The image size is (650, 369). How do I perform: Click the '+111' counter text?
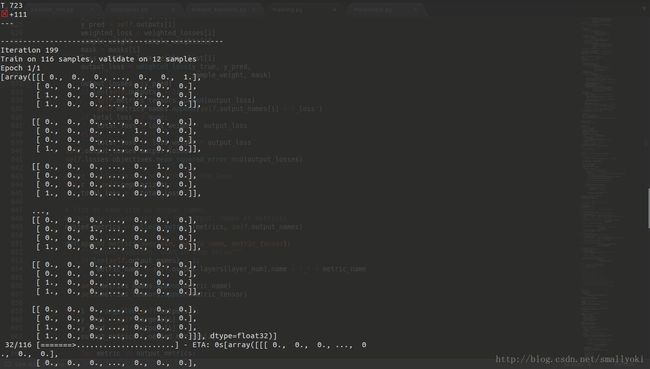pyautogui.click(x=18, y=15)
